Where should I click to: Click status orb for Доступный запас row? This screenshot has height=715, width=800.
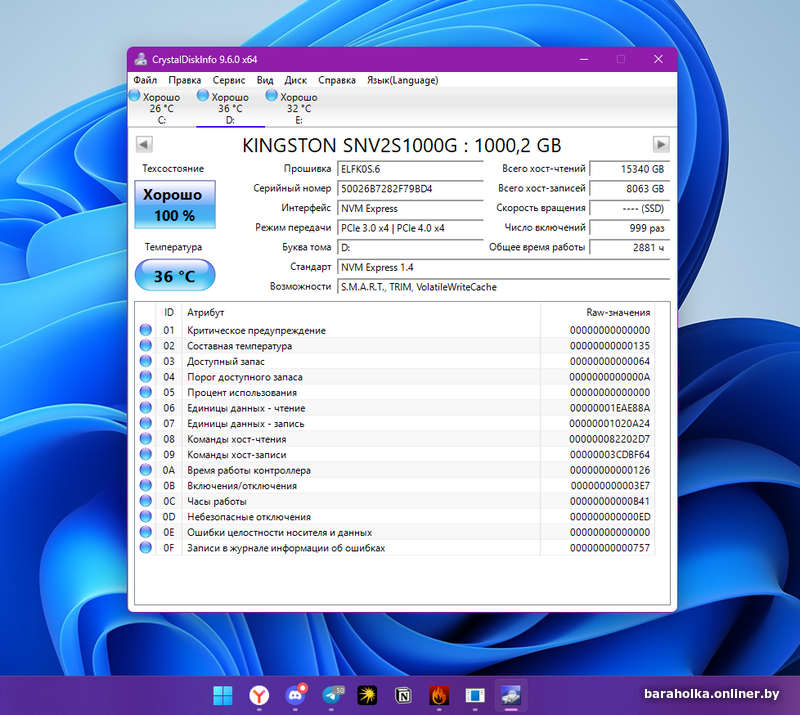tap(145, 361)
